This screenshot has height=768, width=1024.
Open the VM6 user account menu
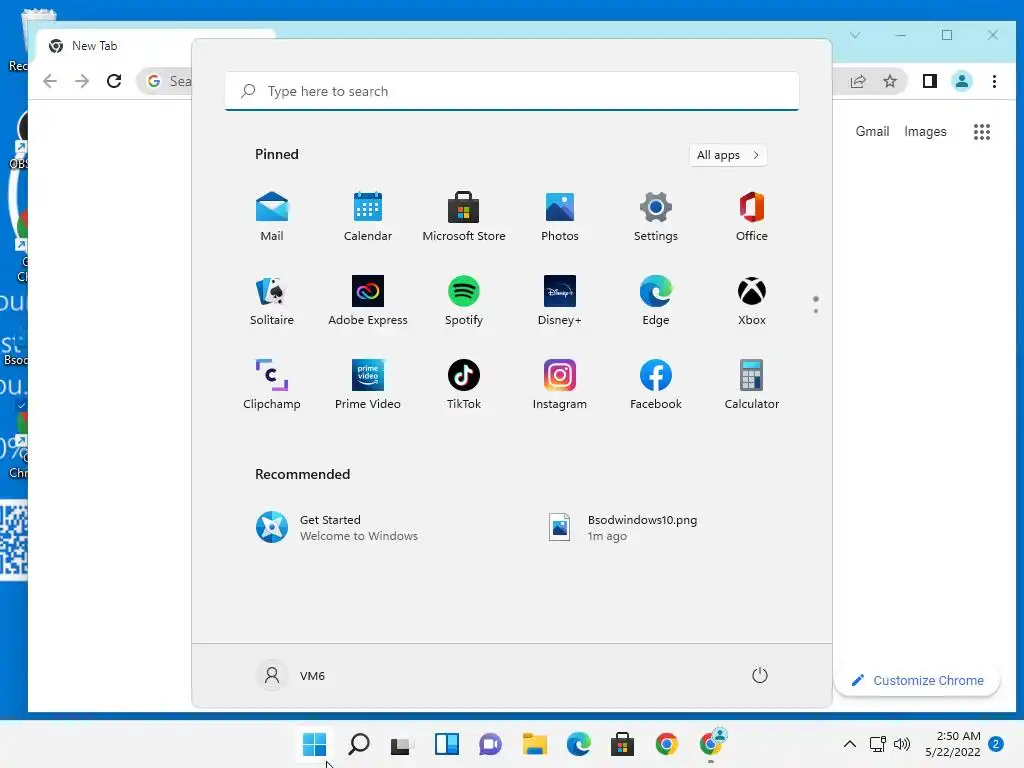coord(291,675)
